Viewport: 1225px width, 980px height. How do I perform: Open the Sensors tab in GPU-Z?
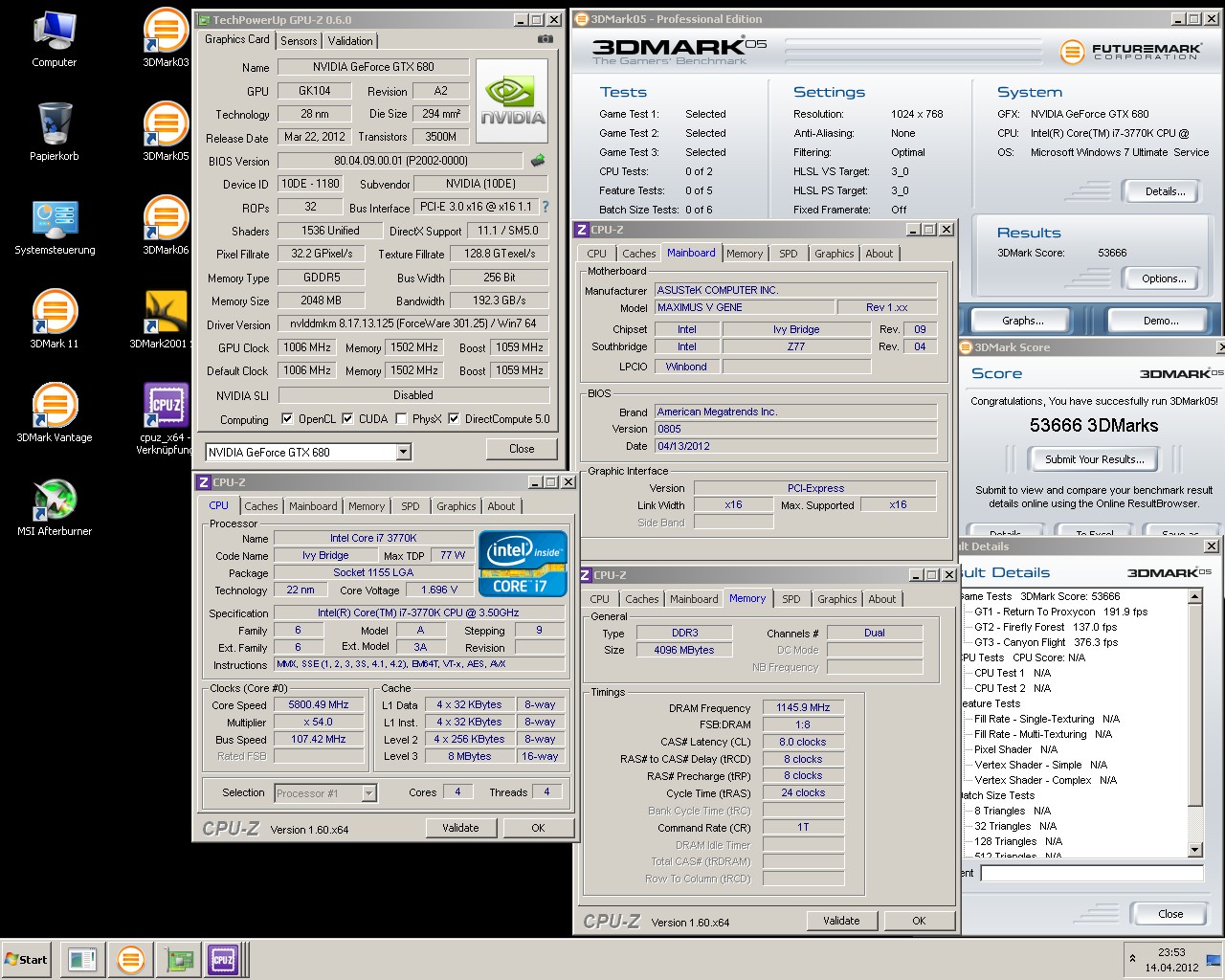click(299, 41)
